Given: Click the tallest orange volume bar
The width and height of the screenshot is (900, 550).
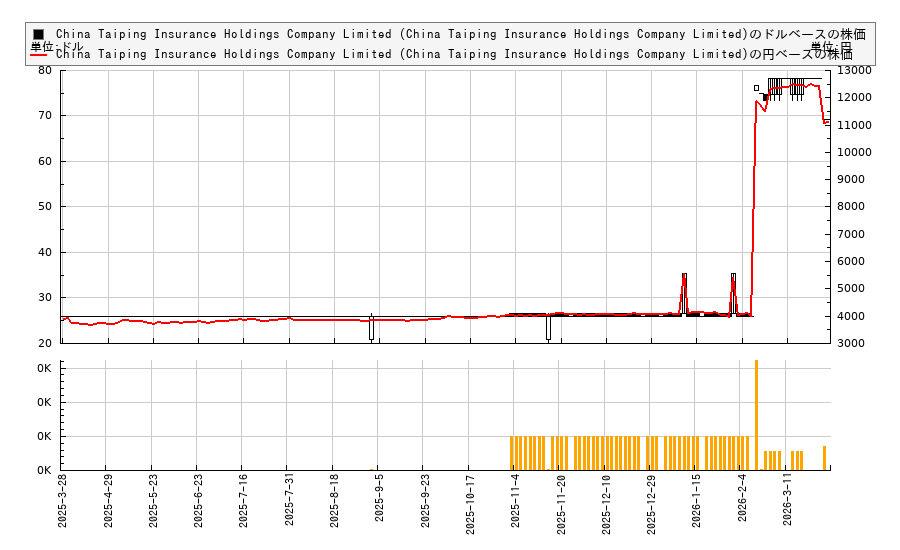Looking at the screenshot, I should pos(757,415).
